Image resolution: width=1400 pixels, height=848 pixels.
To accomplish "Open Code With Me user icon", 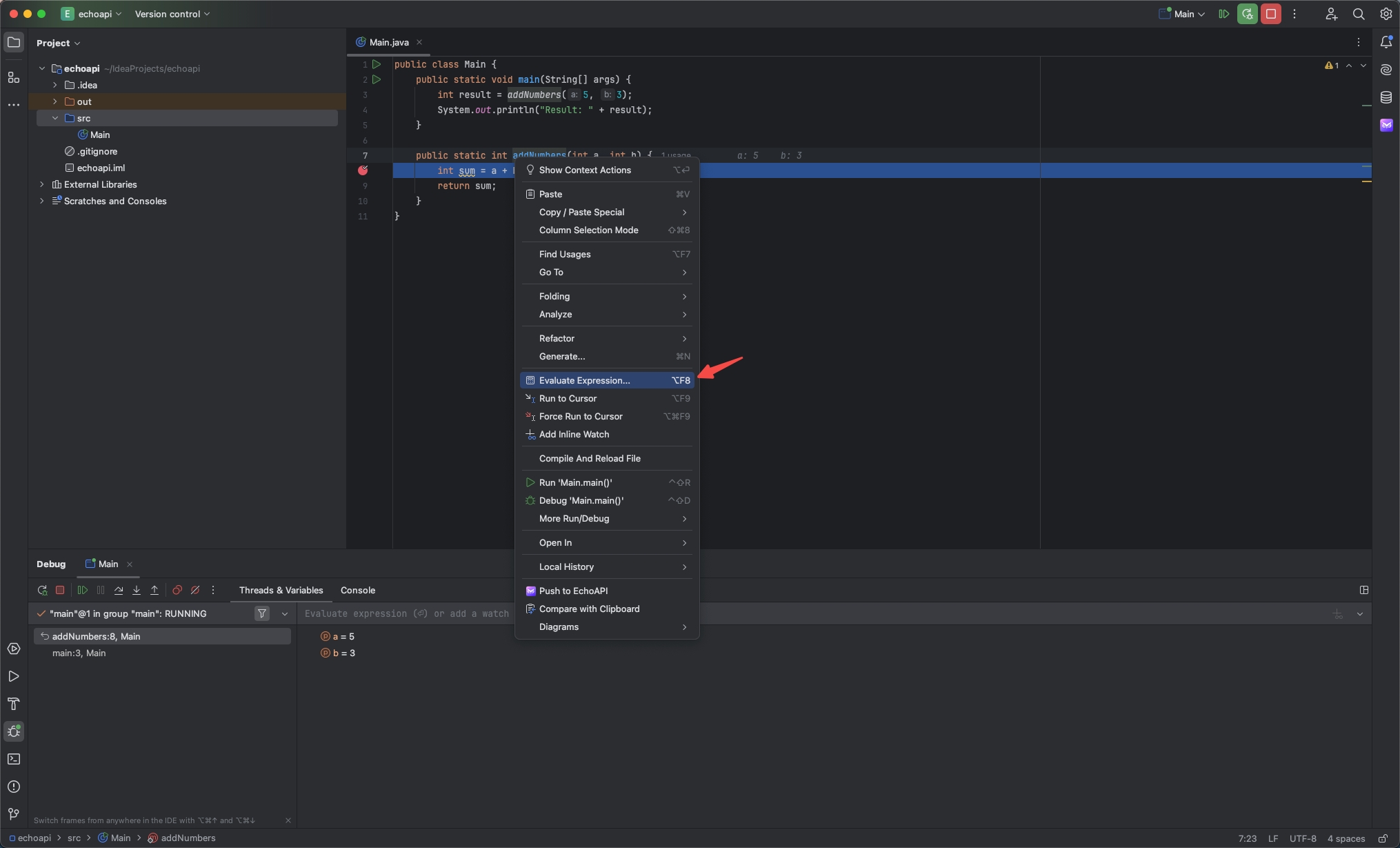I will click(x=1331, y=14).
